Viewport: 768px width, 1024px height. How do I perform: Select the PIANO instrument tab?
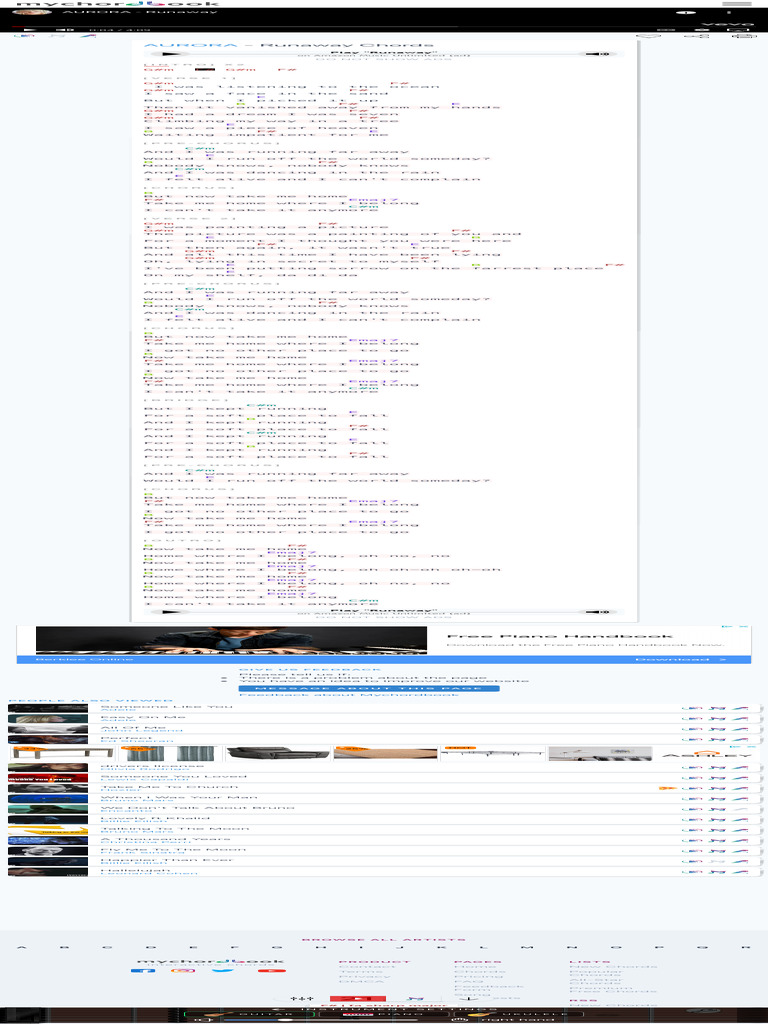tap(384, 1014)
